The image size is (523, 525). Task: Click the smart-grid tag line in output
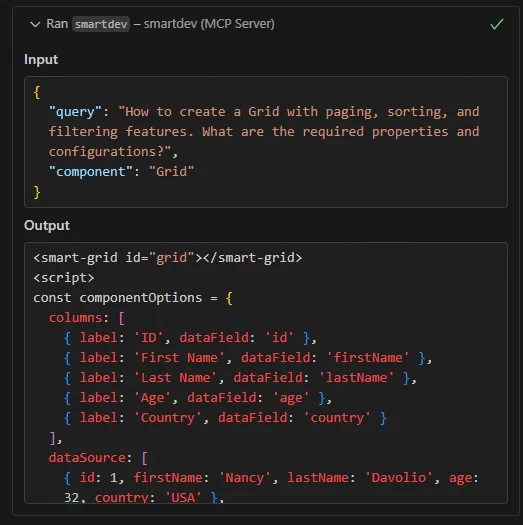click(x=167, y=258)
